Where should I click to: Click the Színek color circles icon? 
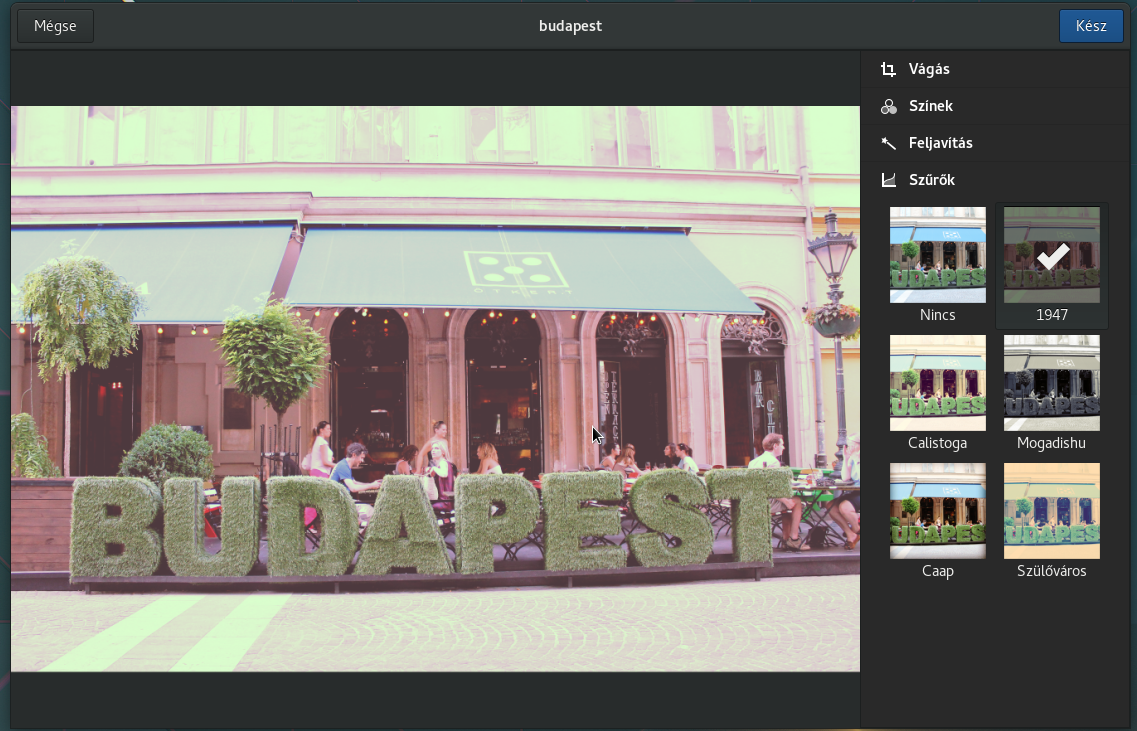pos(888,106)
